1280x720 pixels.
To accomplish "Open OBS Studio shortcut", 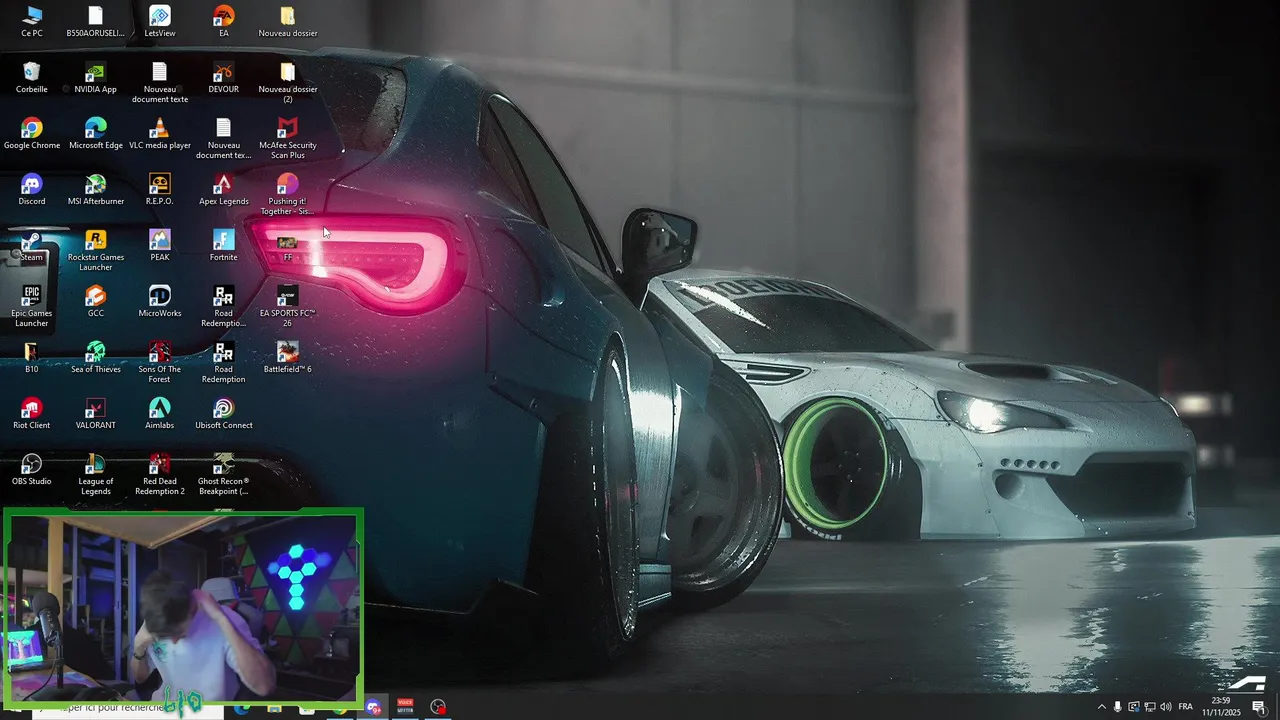I will (32, 470).
